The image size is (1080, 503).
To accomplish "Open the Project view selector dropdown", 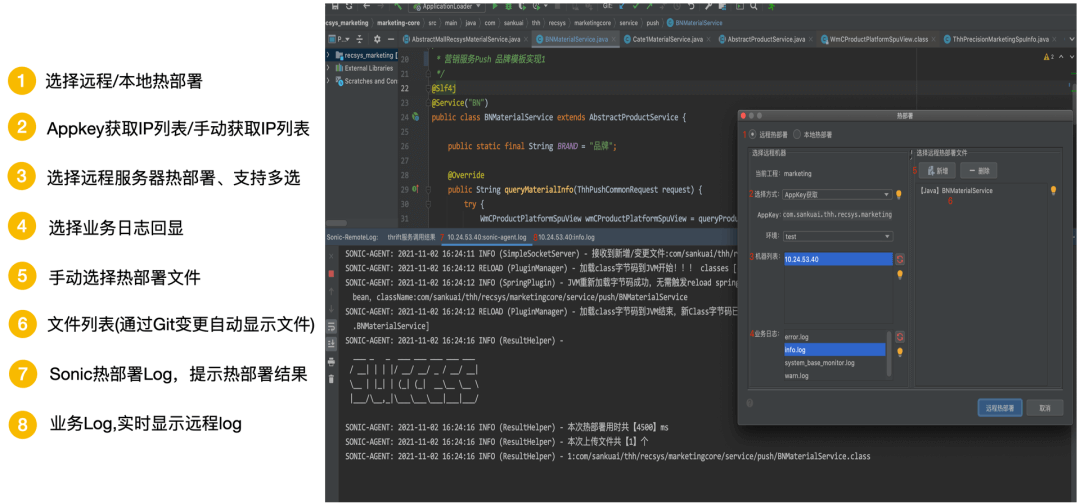I will coord(339,39).
